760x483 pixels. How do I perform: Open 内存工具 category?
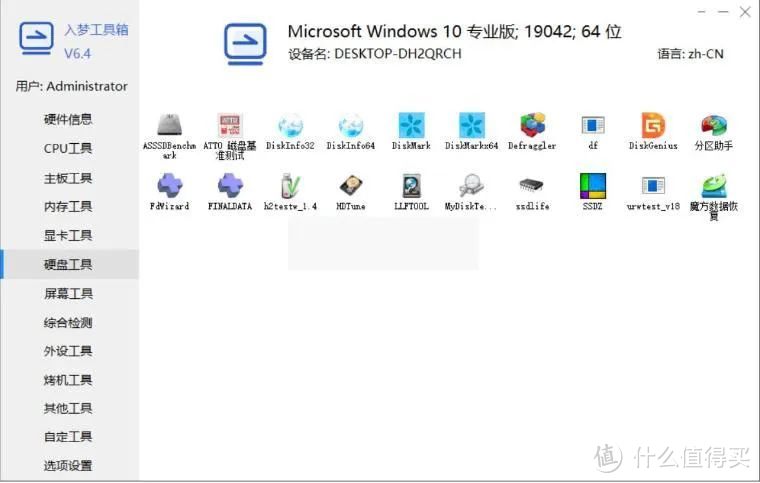coord(68,206)
